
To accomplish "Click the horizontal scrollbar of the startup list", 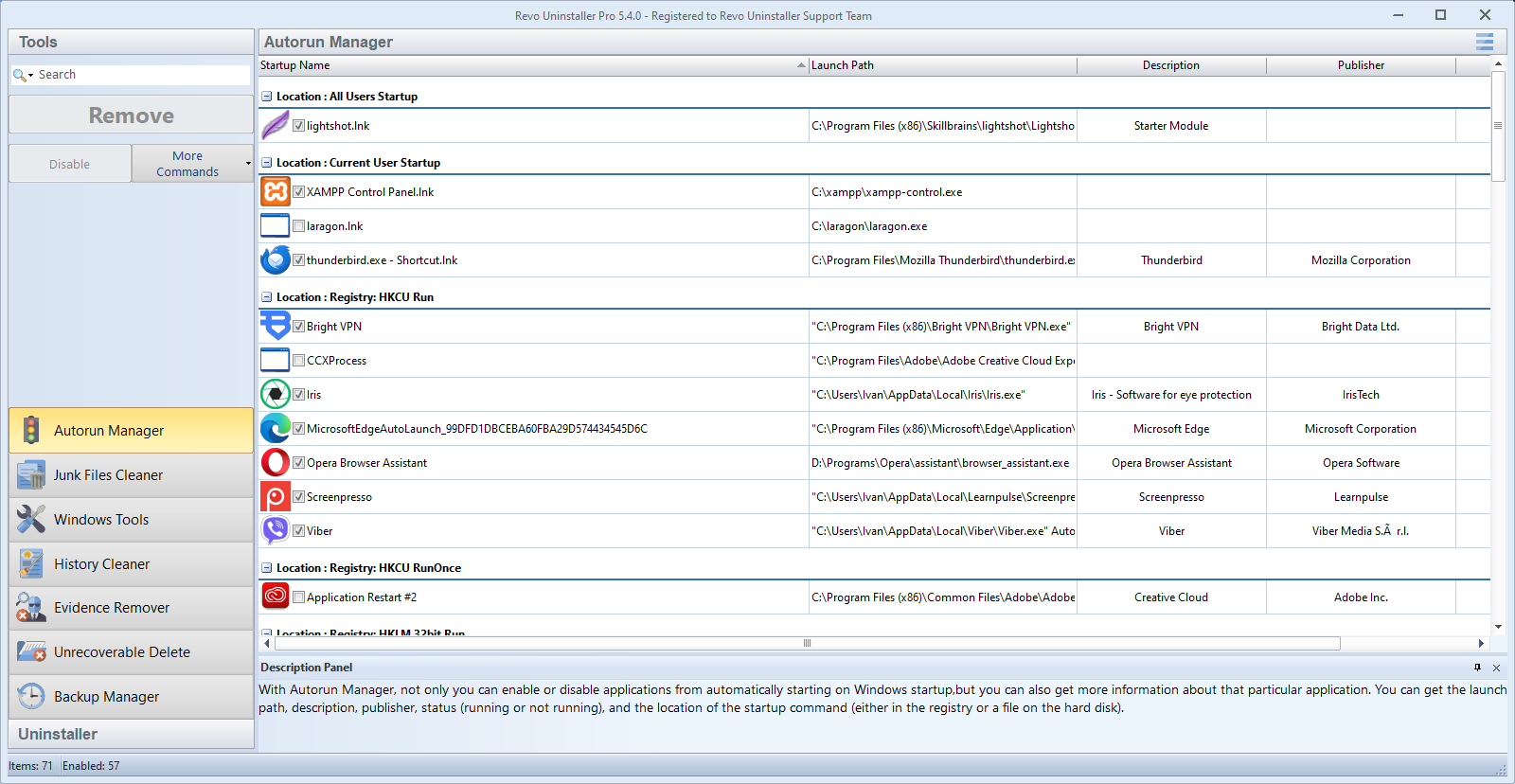I will (x=807, y=644).
